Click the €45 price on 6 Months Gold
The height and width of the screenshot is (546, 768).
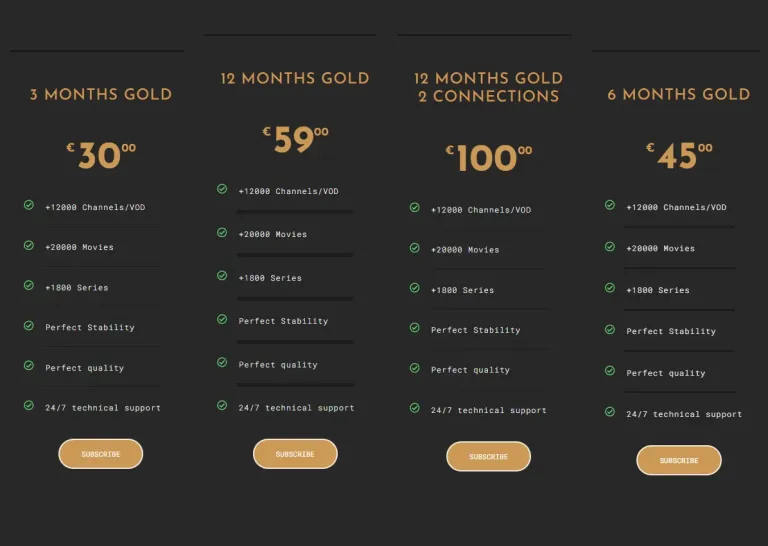[679, 156]
